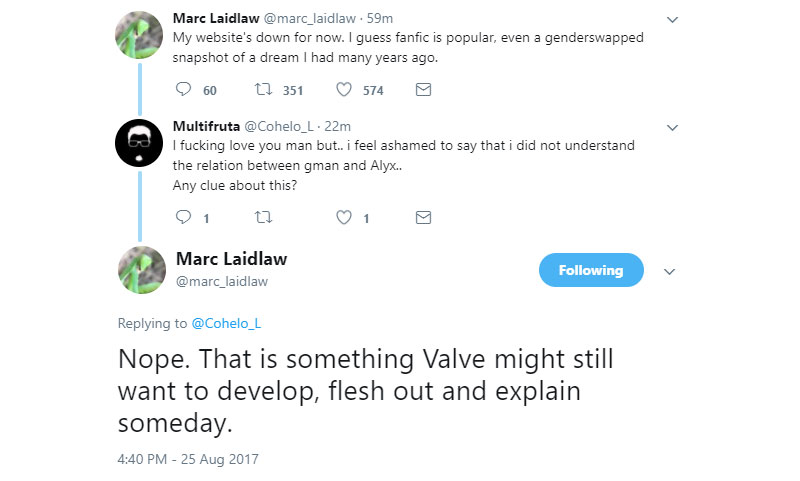Reply to Marc Laidlaw's website-down tweet
The image size is (800, 481).
pyautogui.click(x=183, y=90)
